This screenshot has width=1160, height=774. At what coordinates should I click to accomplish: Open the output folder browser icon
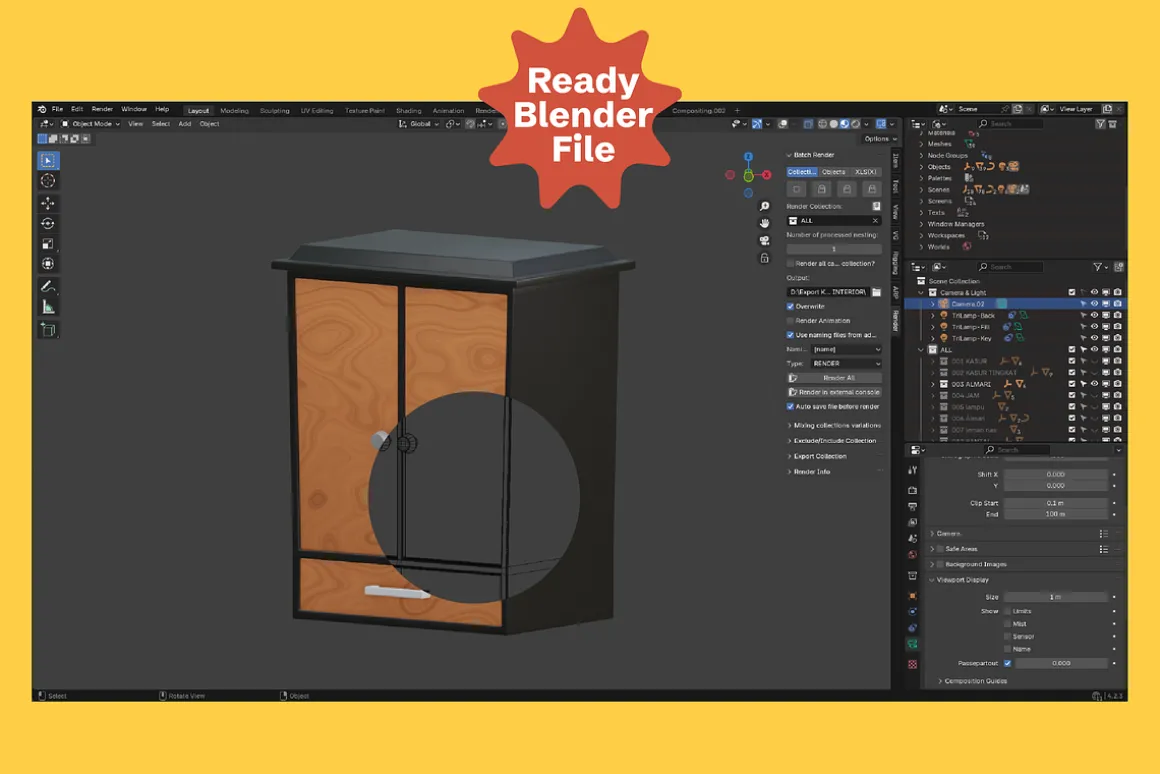pyautogui.click(x=877, y=292)
